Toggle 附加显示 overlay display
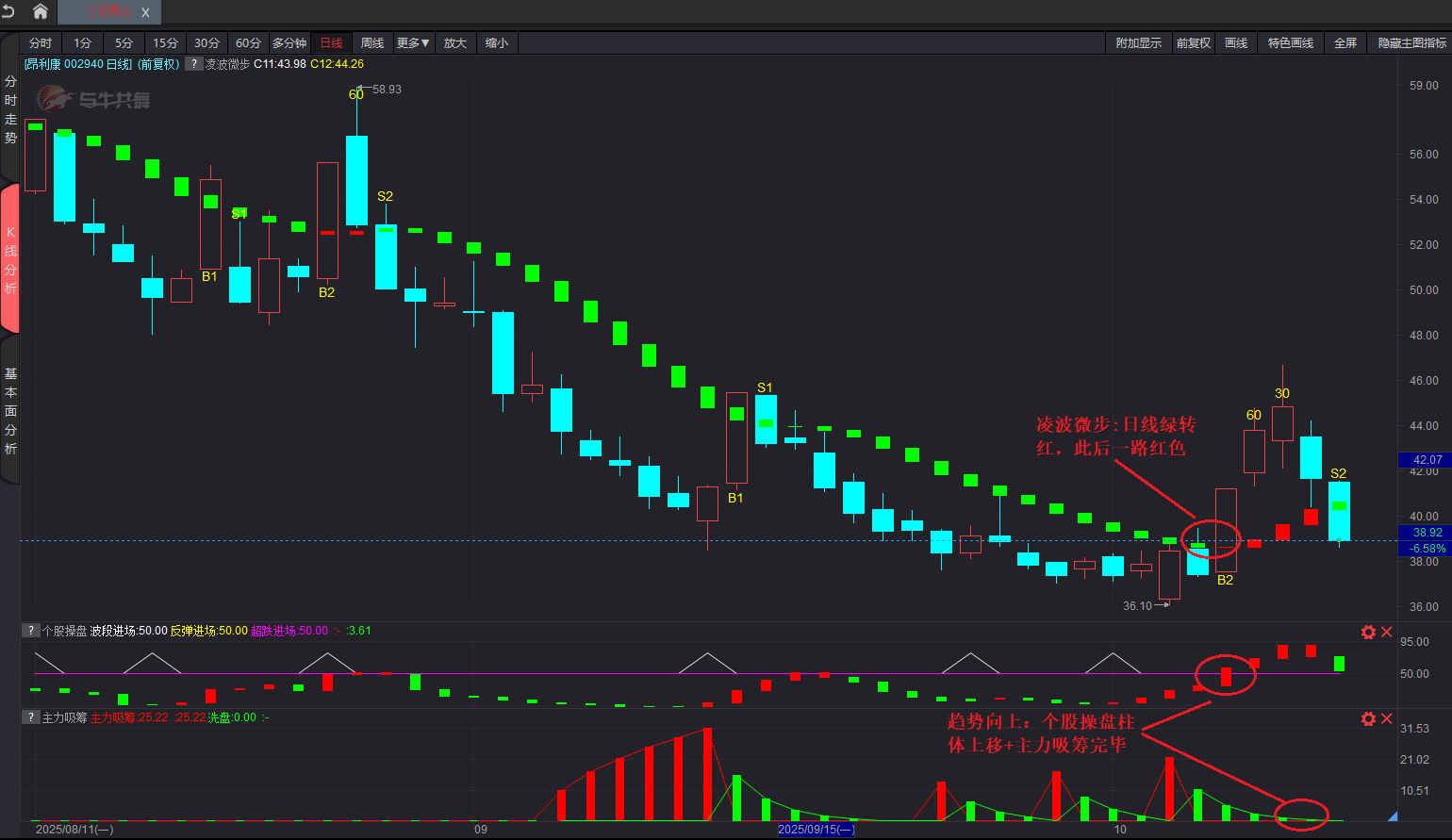 pyautogui.click(x=1138, y=43)
